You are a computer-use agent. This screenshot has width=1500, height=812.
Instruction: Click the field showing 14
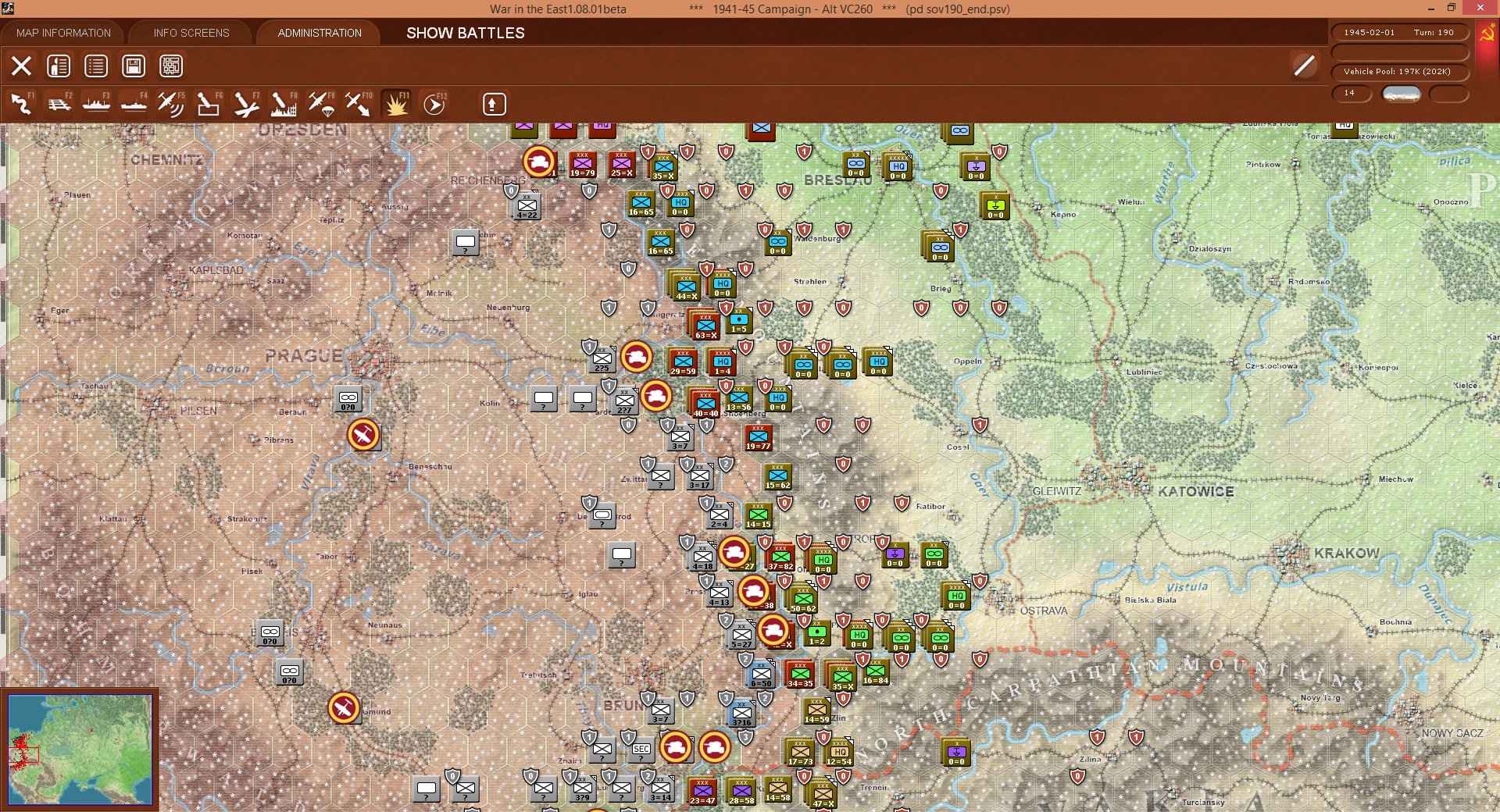click(1352, 94)
